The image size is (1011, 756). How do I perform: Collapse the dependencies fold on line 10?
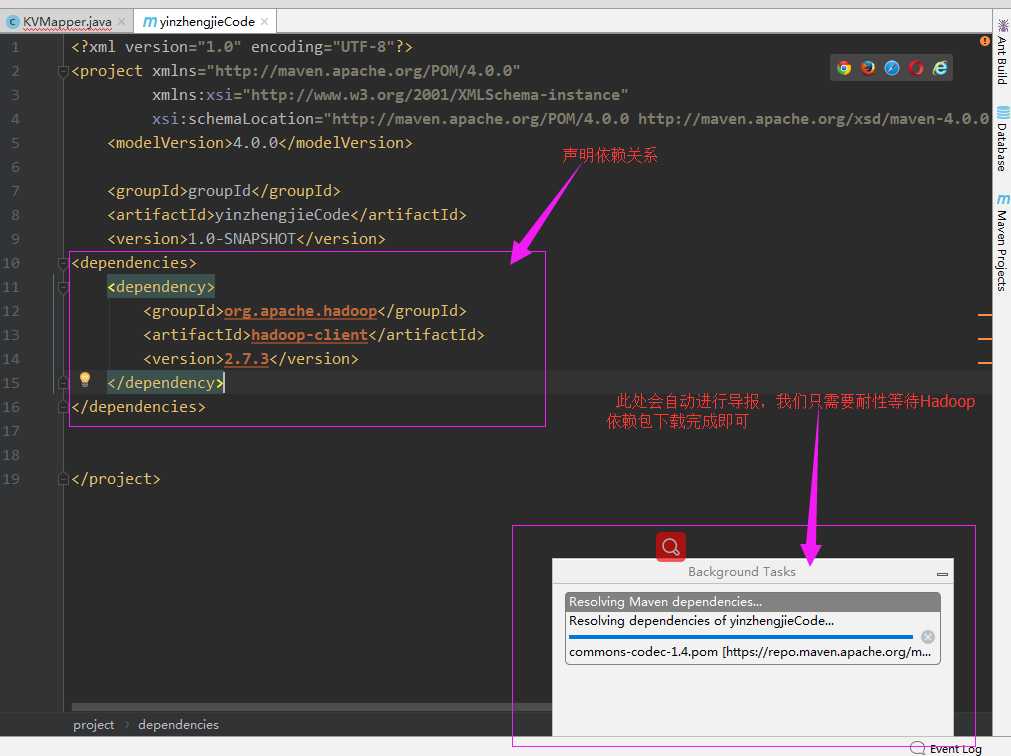[63, 263]
